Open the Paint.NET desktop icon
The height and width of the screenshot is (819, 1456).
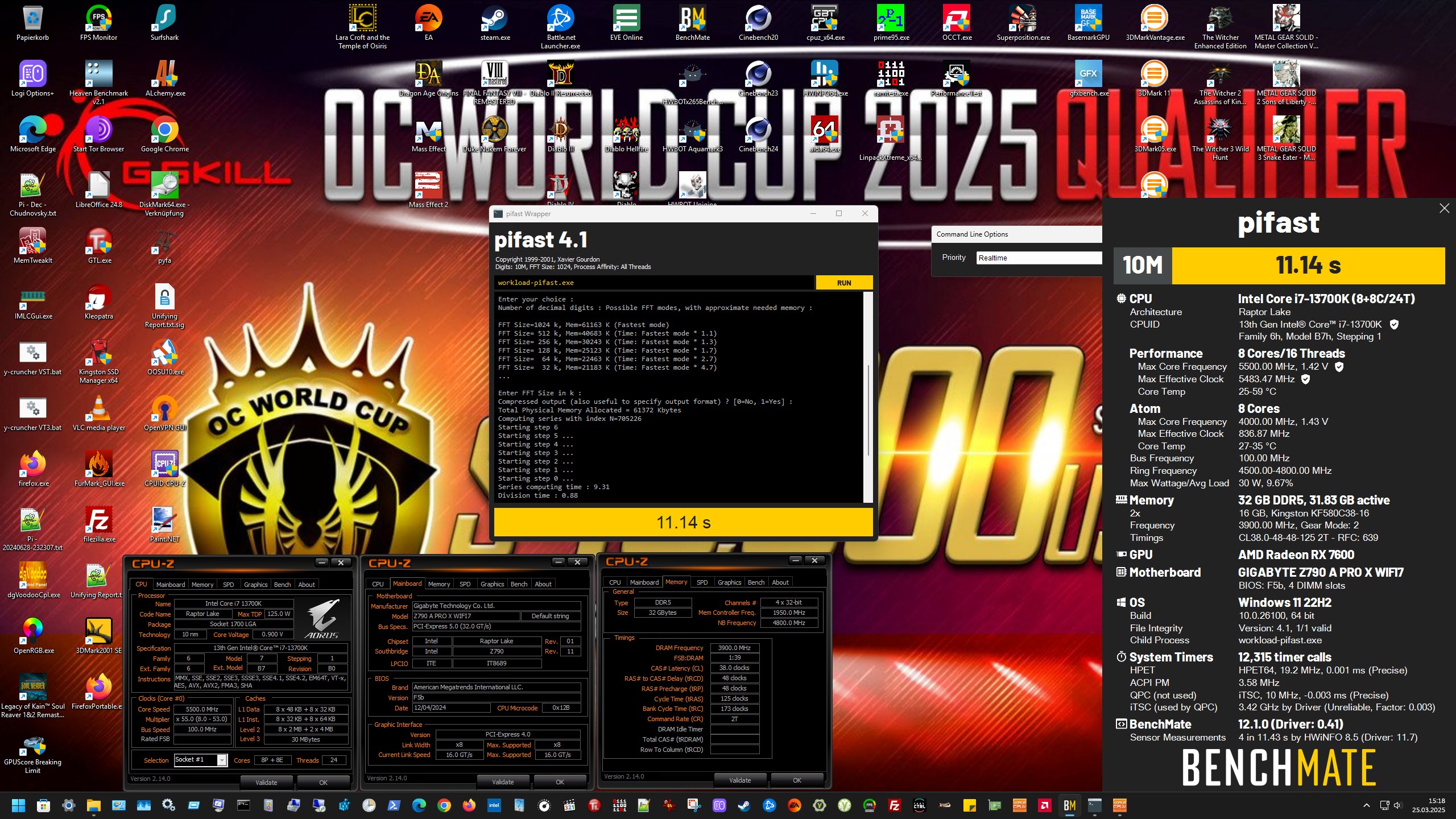coord(164,525)
